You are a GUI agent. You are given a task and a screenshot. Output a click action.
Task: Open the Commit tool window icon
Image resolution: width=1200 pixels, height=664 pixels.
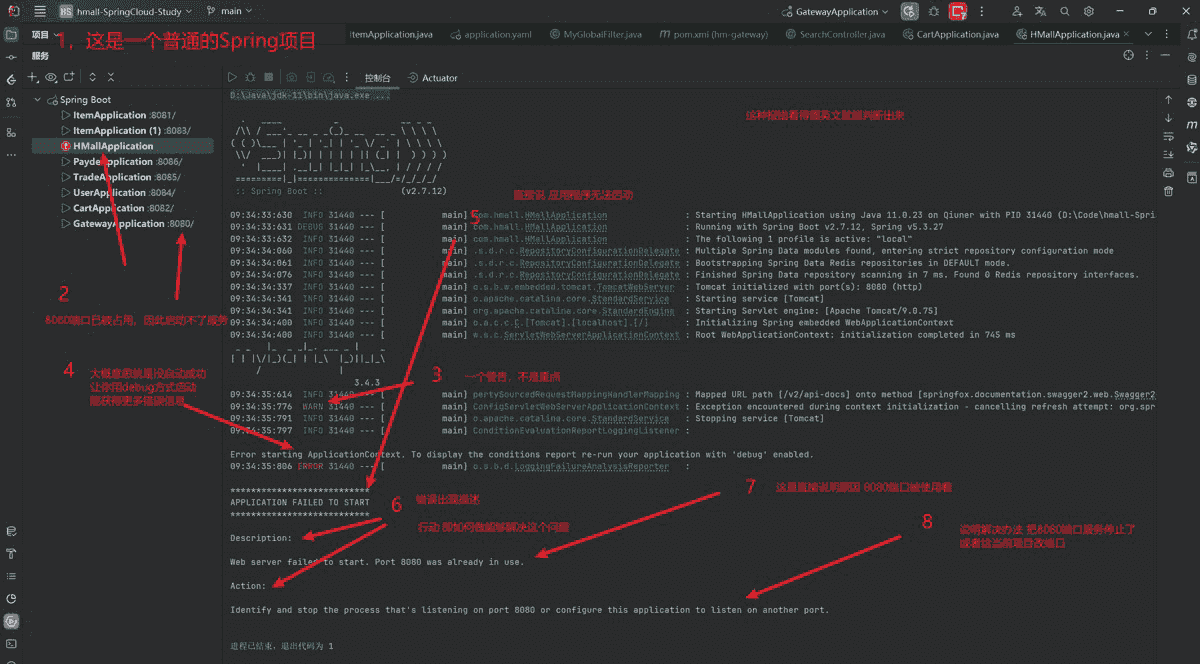point(11,57)
